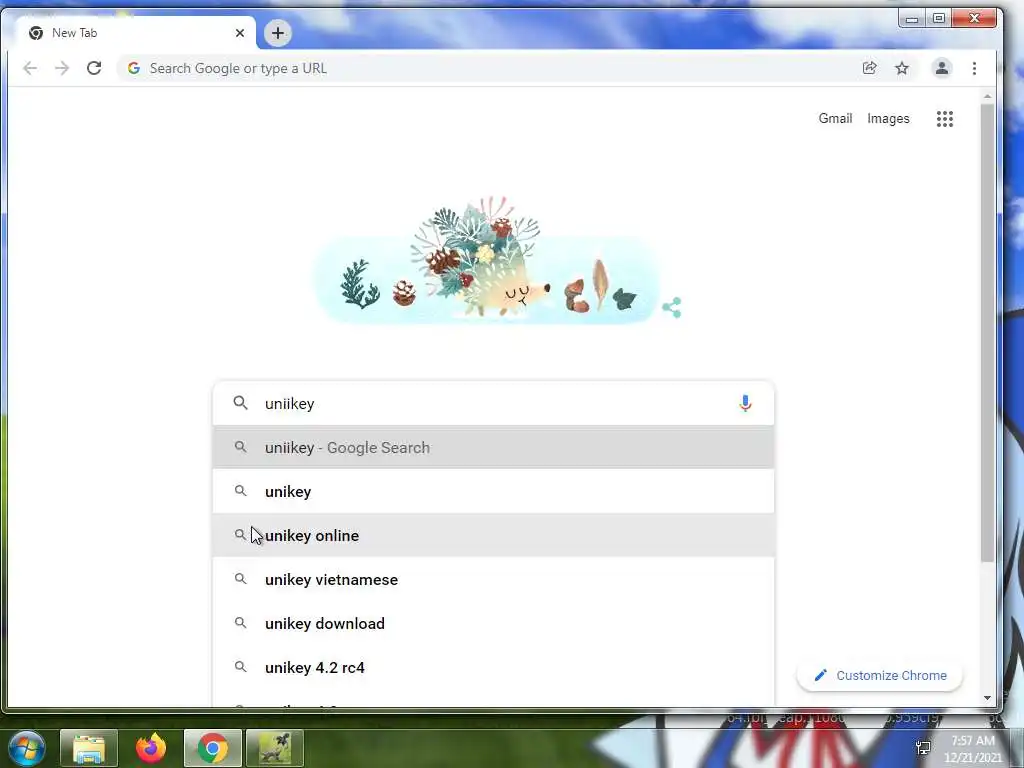Click the Google icon in address bar
The image size is (1024, 768).
(x=134, y=68)
